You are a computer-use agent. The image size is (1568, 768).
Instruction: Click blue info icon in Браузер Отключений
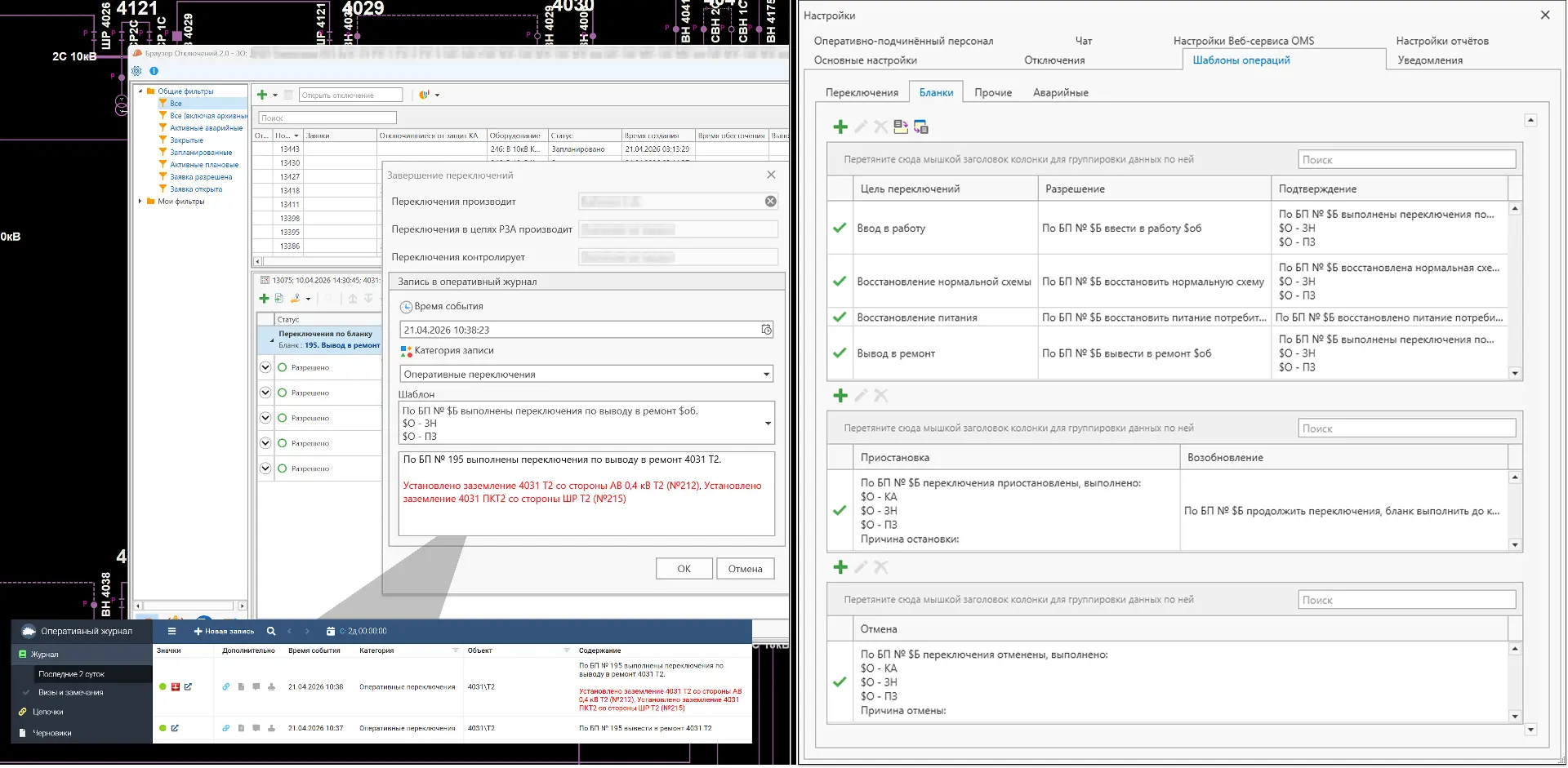click(x=154, y=71)
